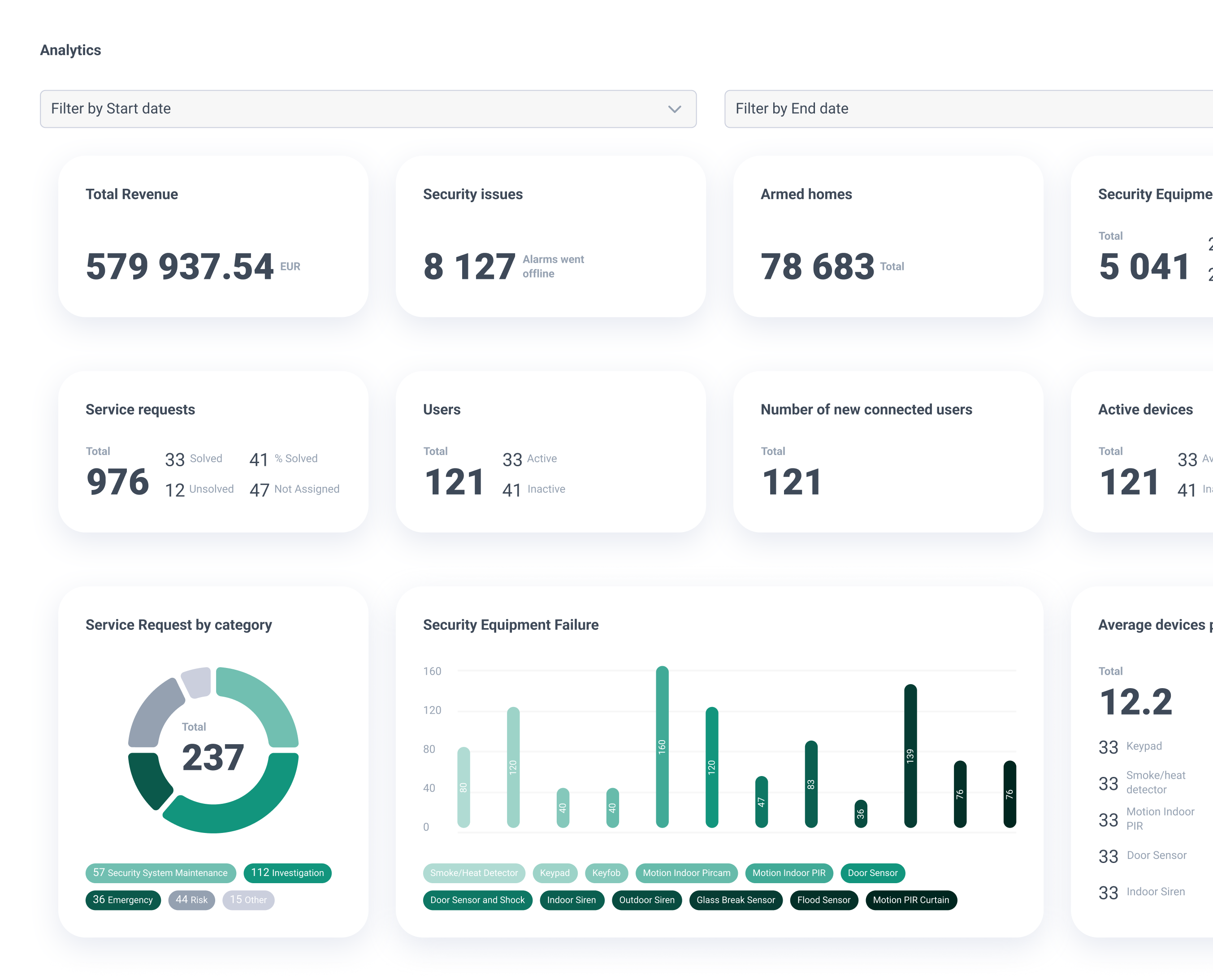The height and width of the screenshot is (980, 1213).
Task: Toggle the Security System Maintenance legend chip
Action: (x=160, y=873)
